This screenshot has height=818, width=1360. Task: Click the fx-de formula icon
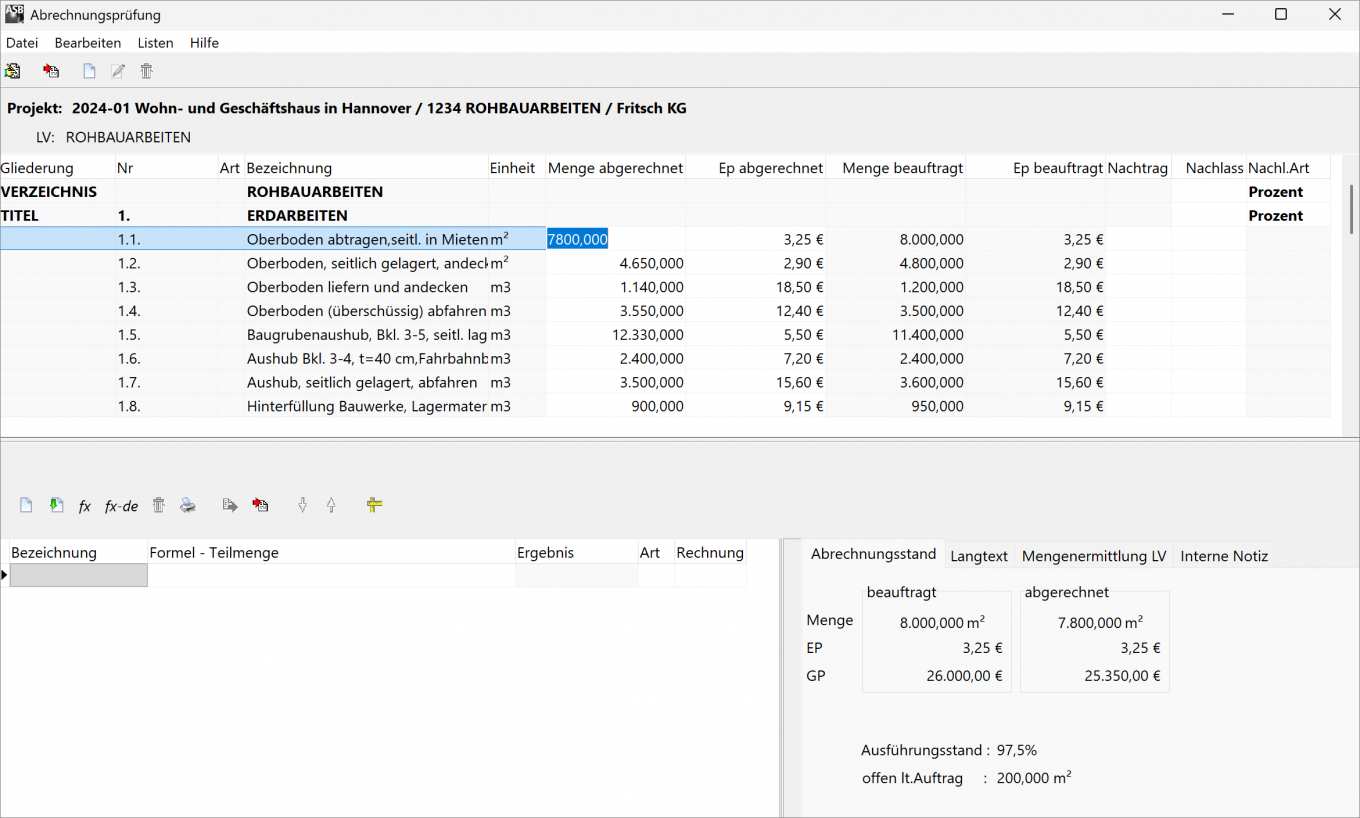[x=121, y=506]
